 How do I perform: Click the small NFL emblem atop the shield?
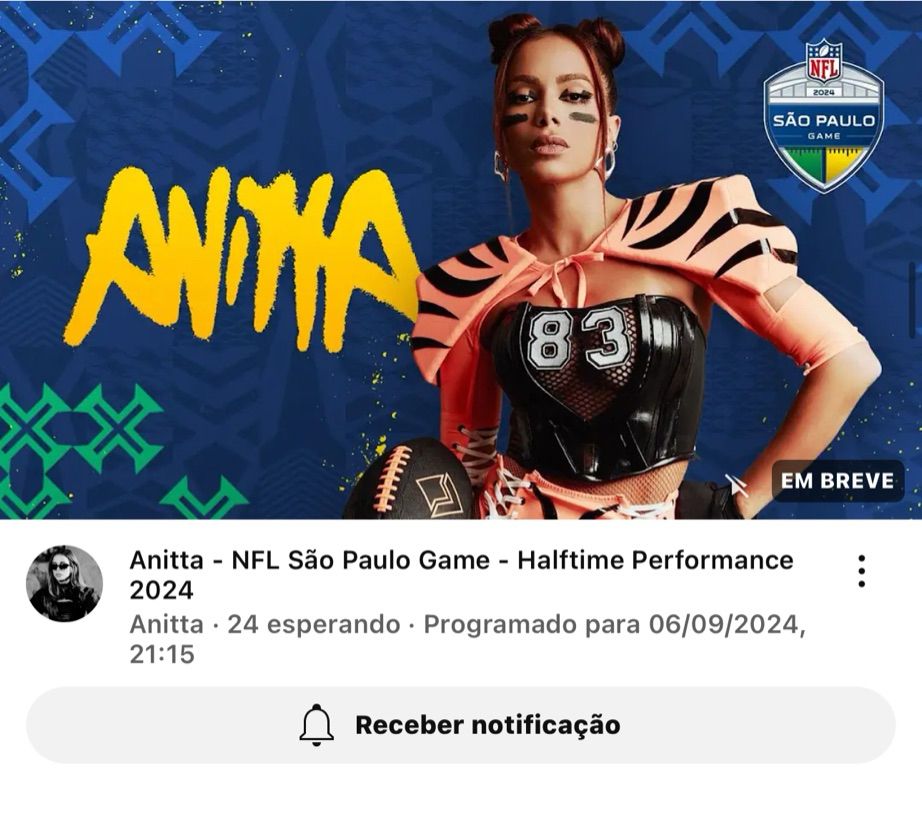tap(823, 60)
